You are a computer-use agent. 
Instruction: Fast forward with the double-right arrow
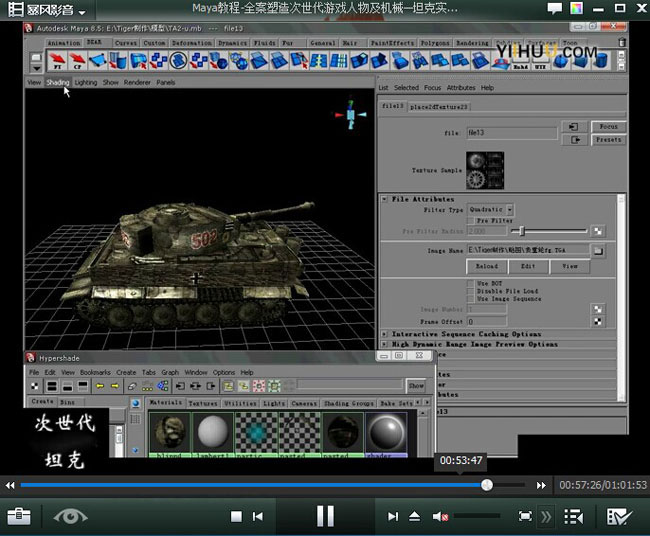[541, 485]
